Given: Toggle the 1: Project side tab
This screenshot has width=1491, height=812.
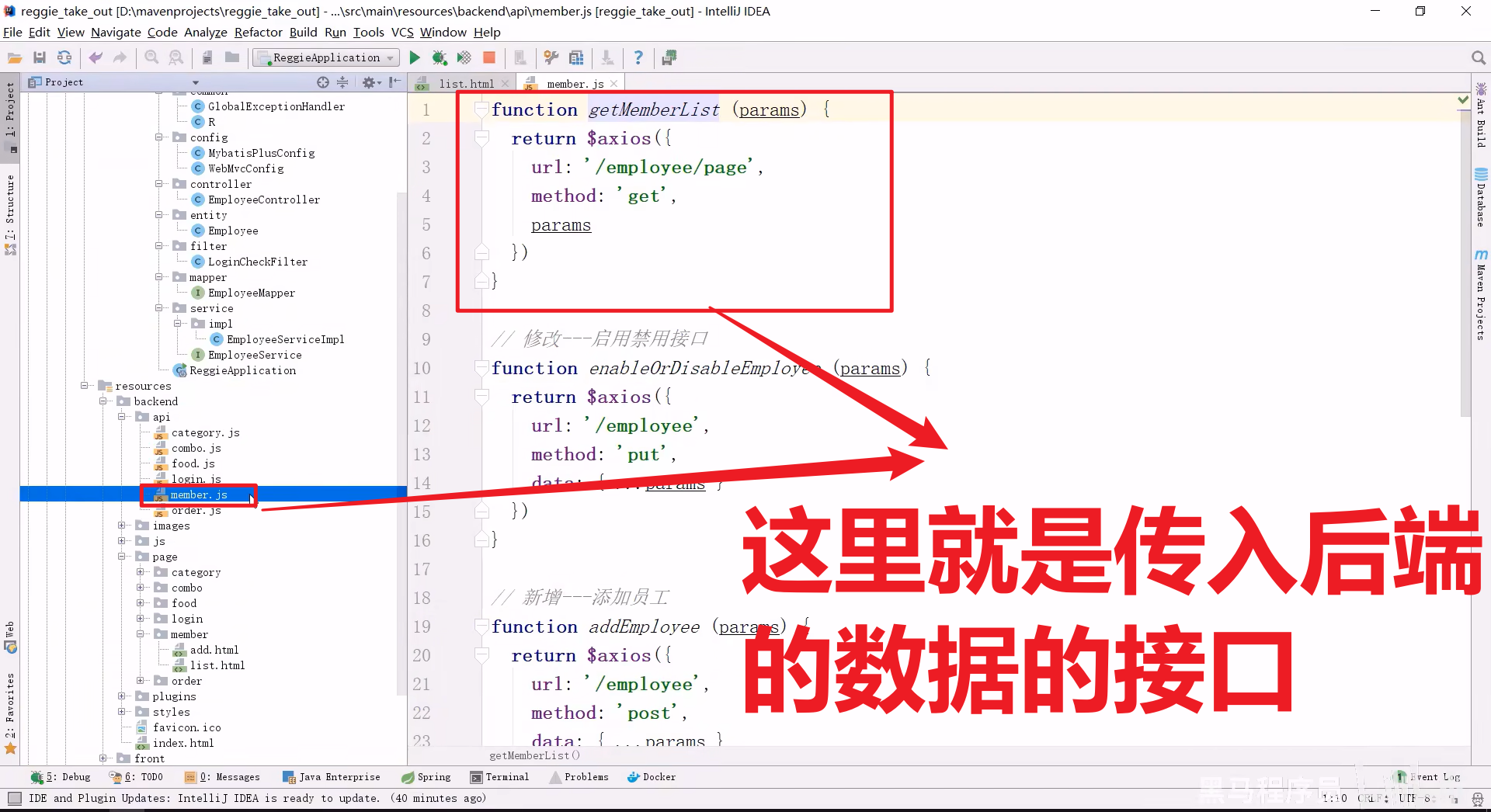Looking at the screenshot, I should (10, 116).
